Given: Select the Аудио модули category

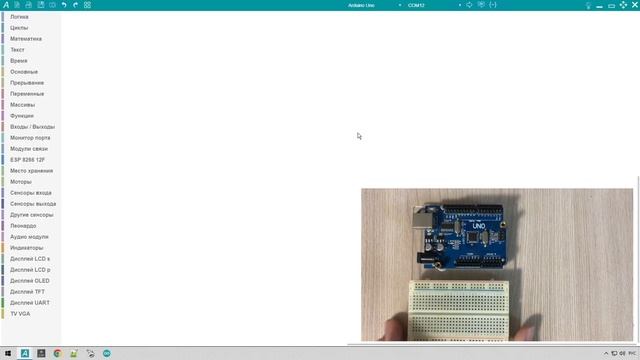Looking at the screenshot, I should 29,237.
